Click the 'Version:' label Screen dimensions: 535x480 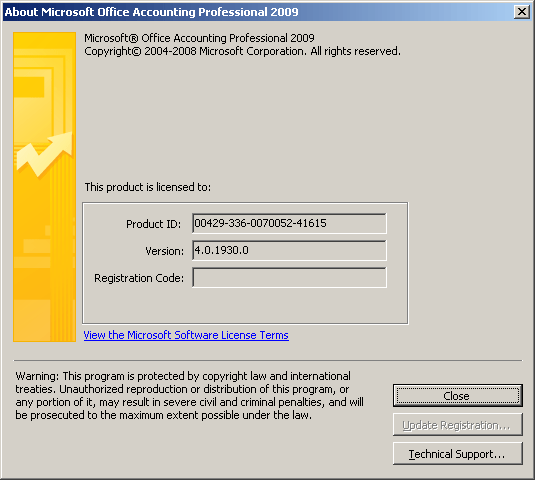pos(164,251)
